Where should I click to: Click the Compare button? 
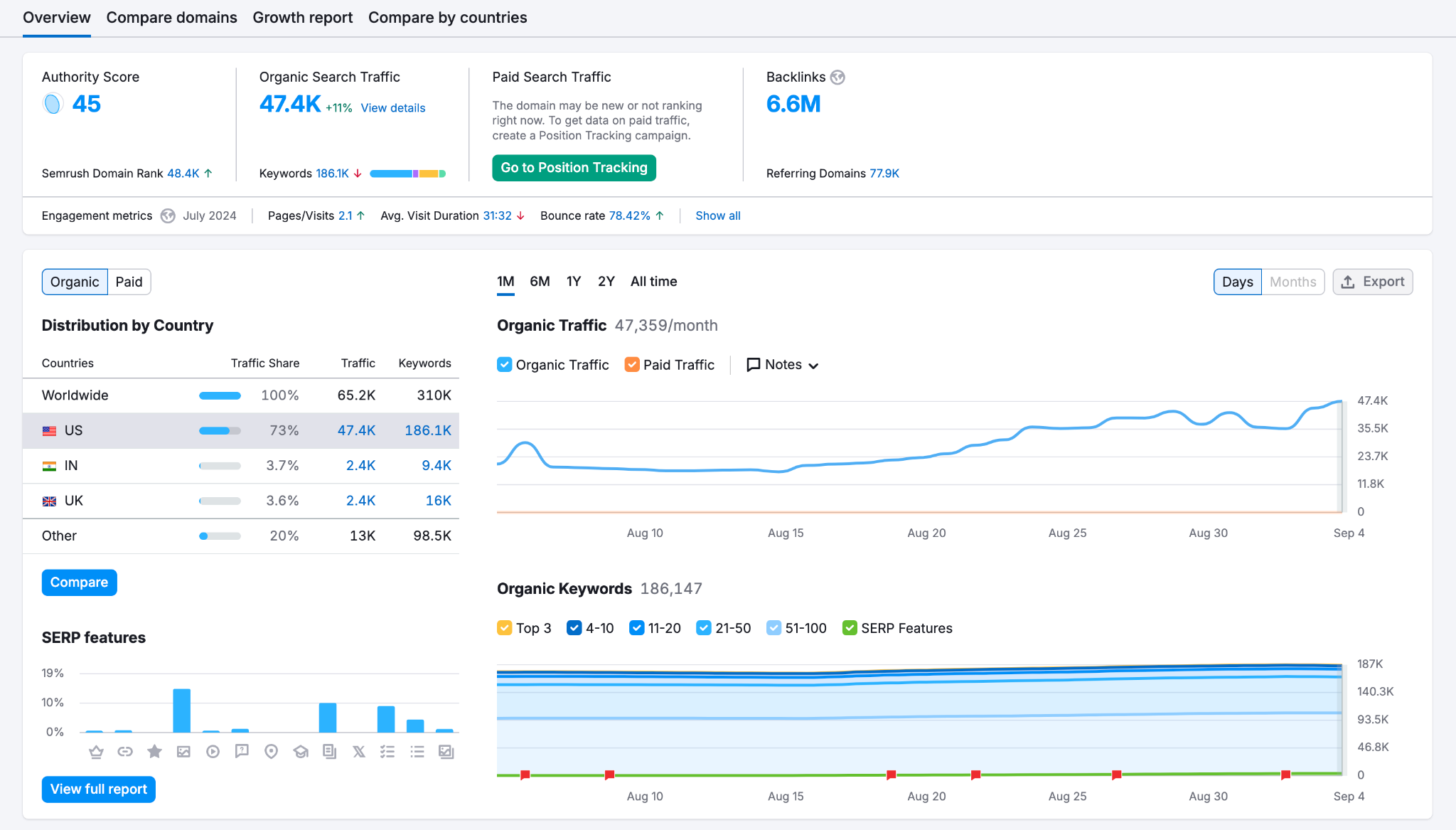(79, 583)
